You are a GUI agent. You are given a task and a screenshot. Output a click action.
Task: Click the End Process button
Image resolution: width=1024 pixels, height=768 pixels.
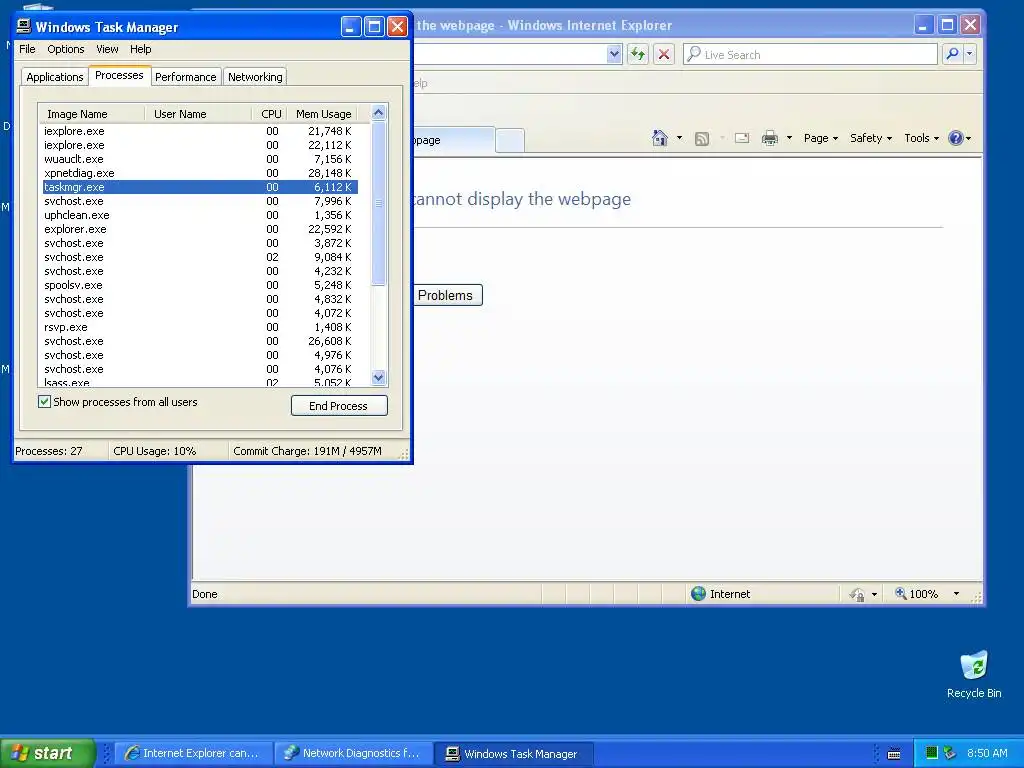click(339, 406)
